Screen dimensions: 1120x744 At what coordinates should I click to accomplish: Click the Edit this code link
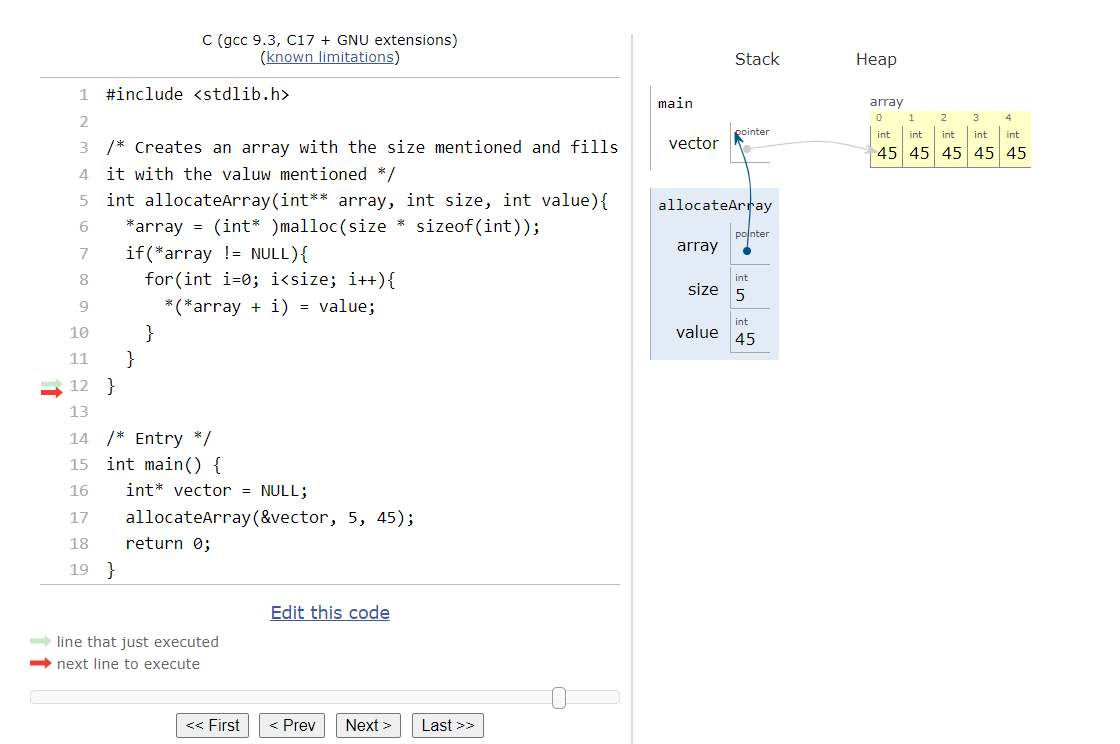pos(330,613)
